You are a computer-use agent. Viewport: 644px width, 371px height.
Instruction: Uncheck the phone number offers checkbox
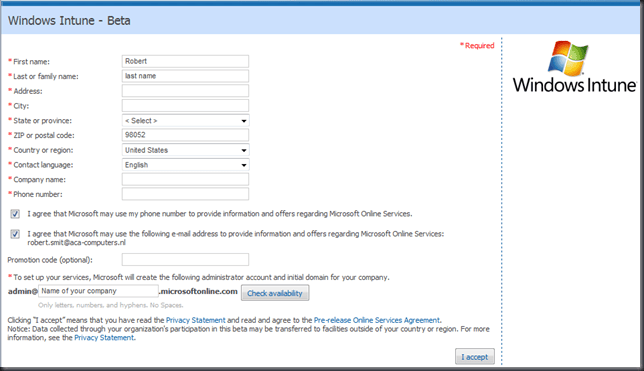15,214
